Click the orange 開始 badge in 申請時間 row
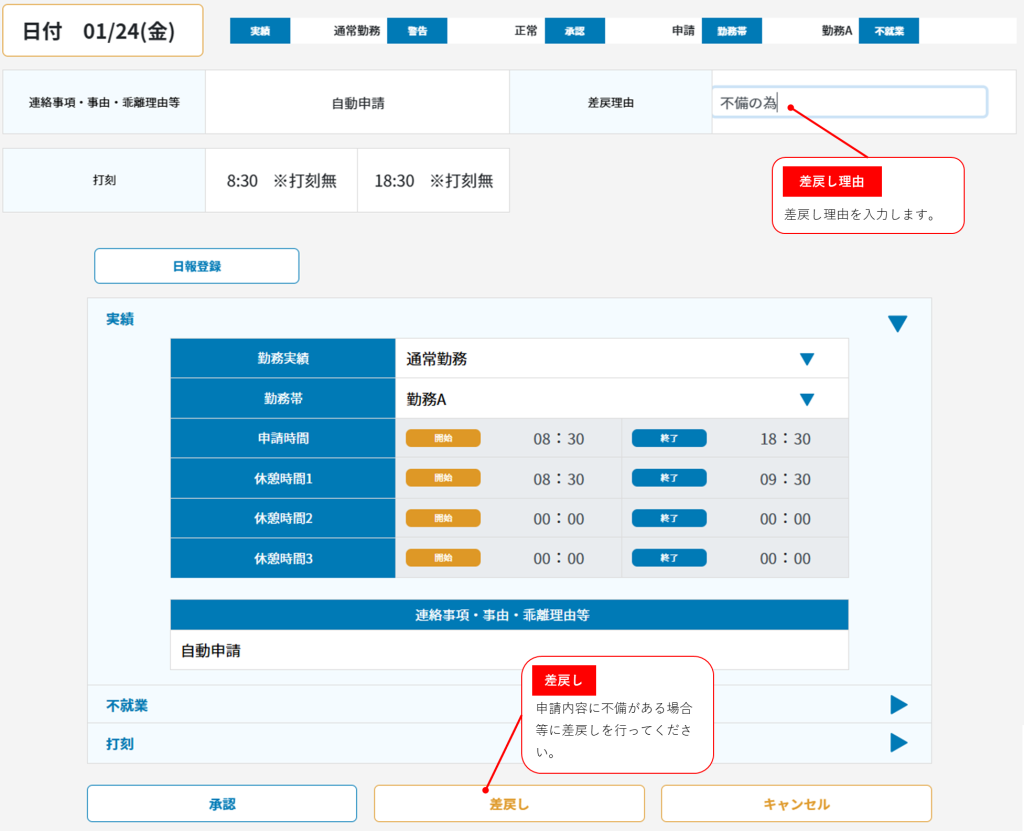 443,438
